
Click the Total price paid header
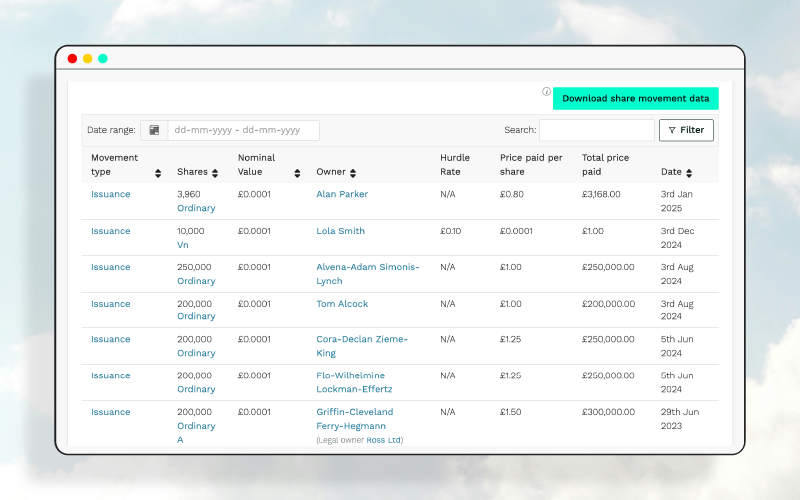click(605, 165)
